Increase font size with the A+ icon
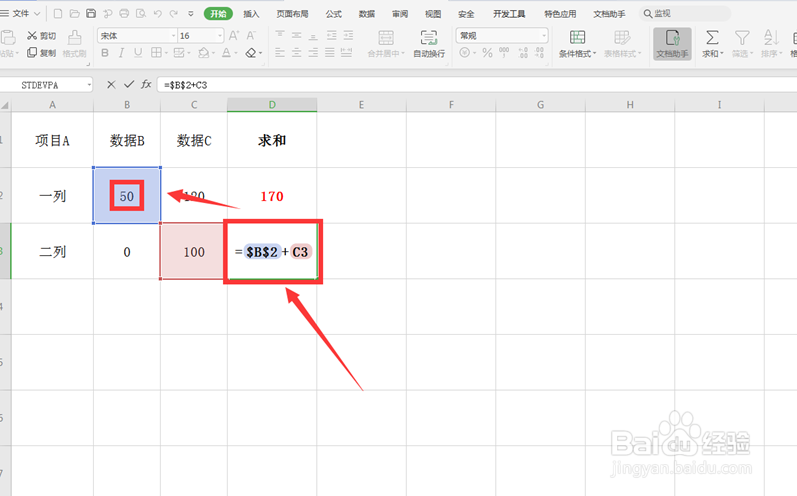 (x=234, y=36)
